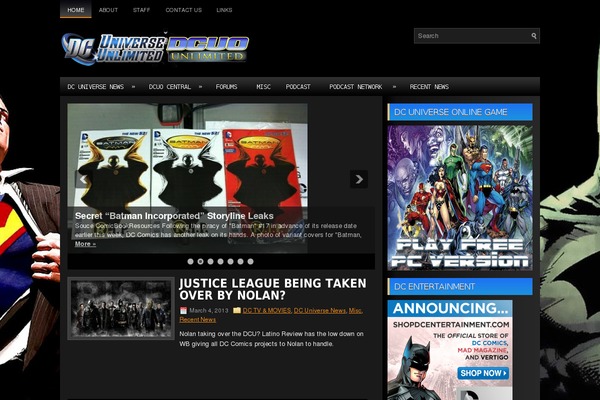
Task: Open the Contact Us page
Action: (x=184, y=10)
